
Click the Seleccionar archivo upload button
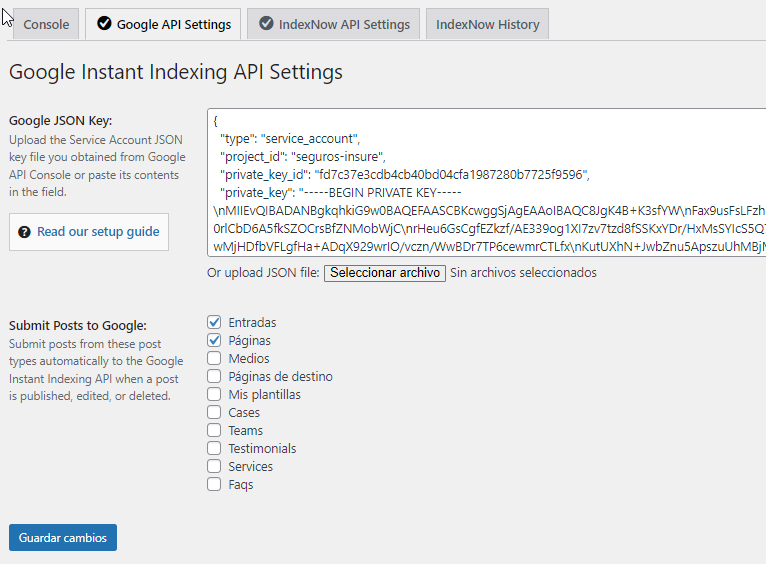(x=385, y=273)
